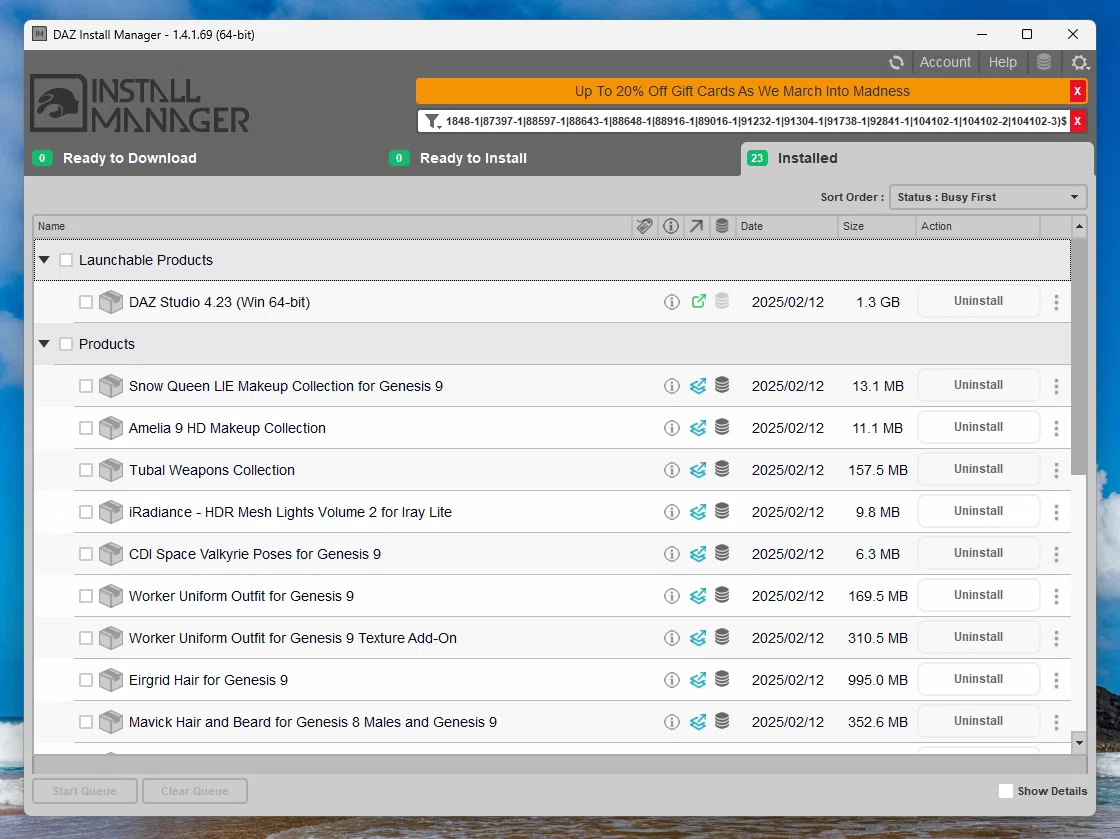Screen dimensions: 1120x839
Task: Open more options for Amelia 9 HD Makeup row
Action: tap(1056, 428)
